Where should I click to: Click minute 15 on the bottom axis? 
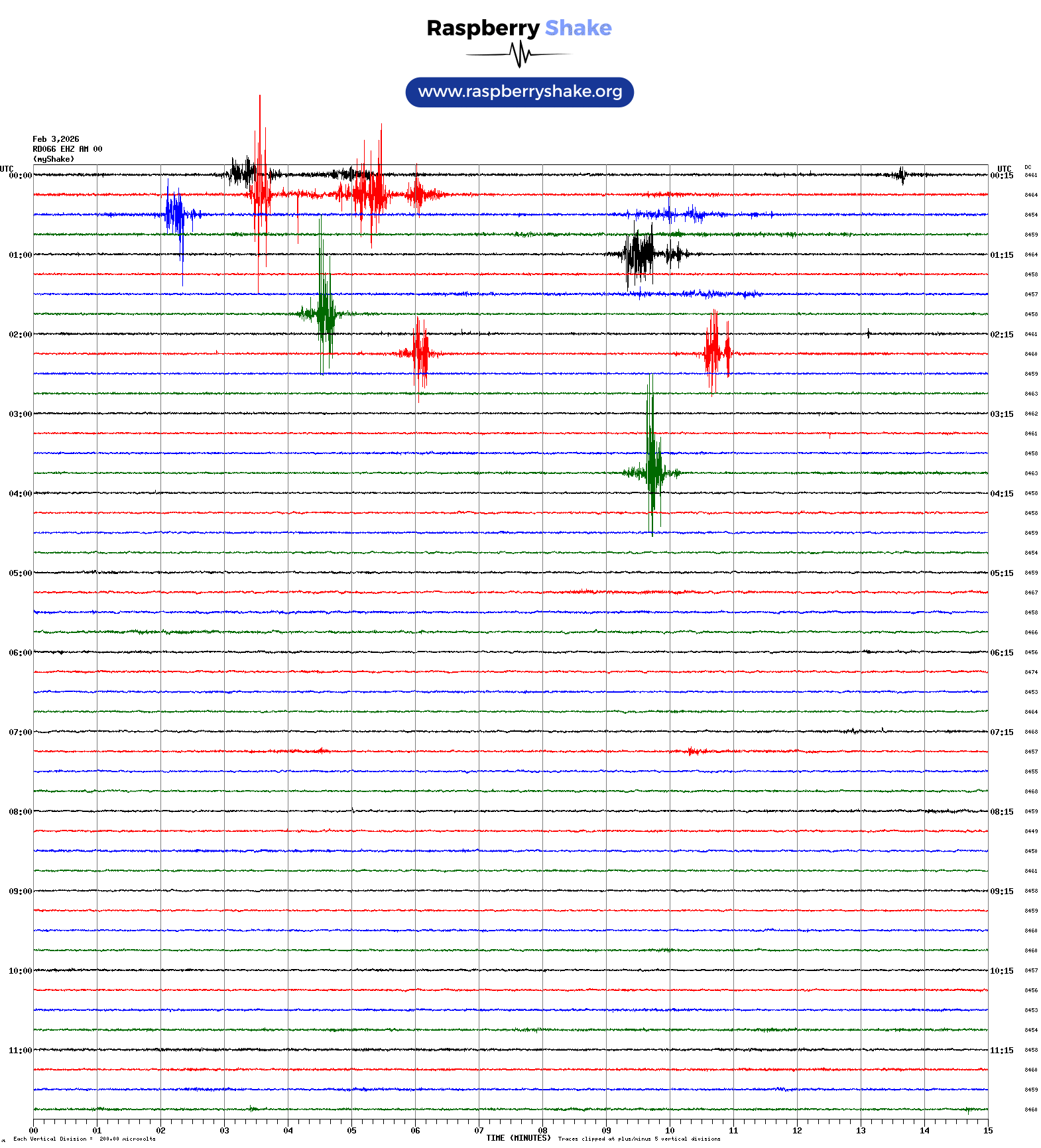[988, 1131]
